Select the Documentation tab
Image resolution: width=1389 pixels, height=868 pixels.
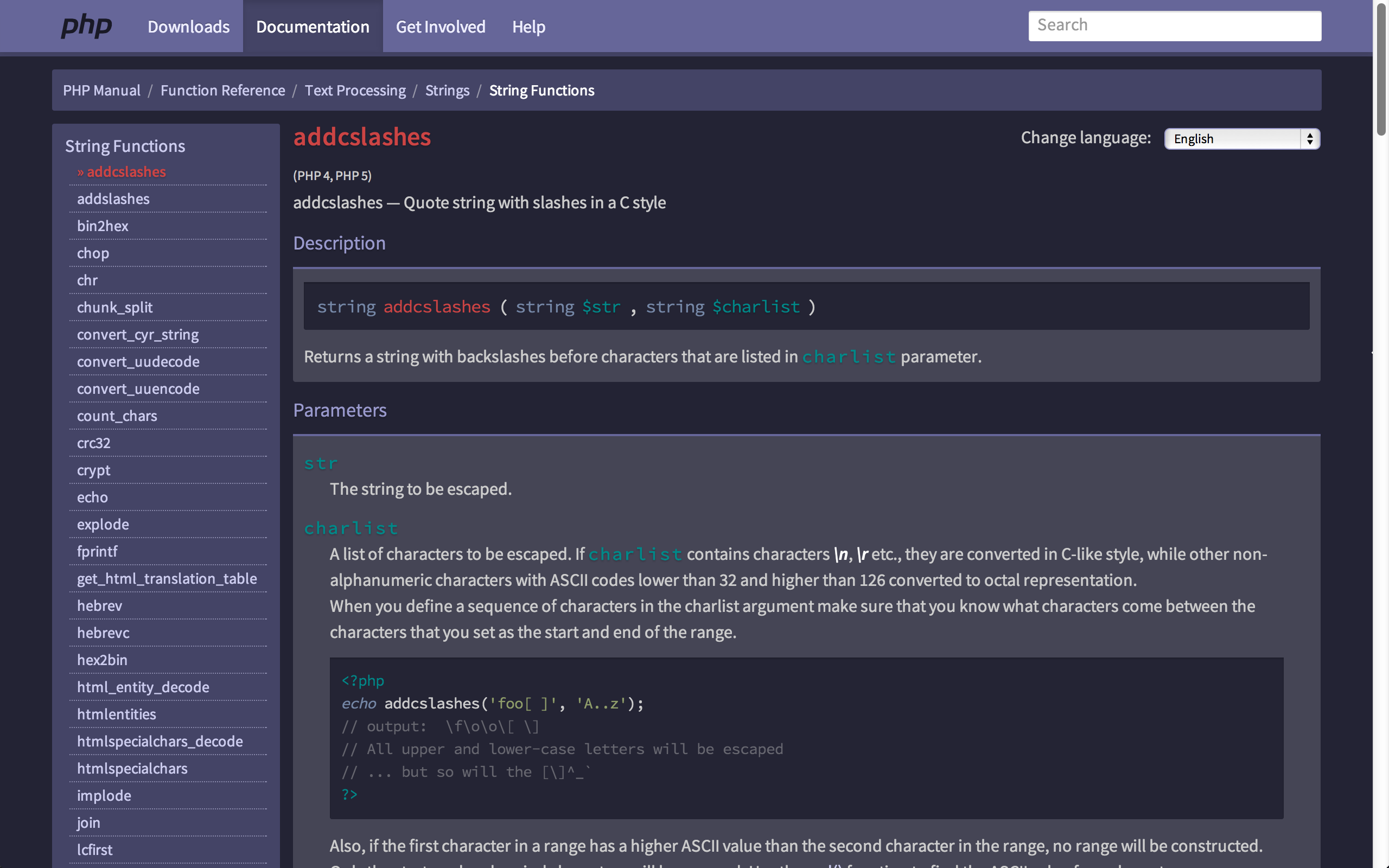pyautogui.click(x=313, y=27)
